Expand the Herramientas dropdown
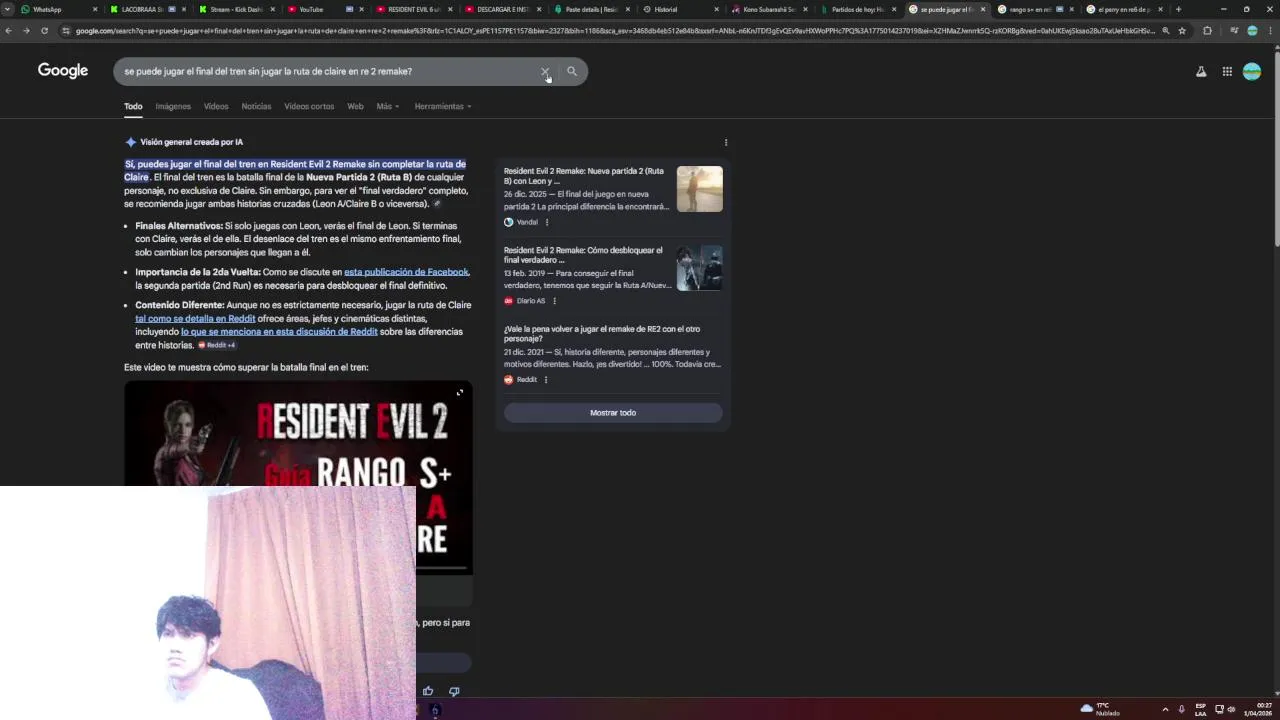 pyautogui.click(x=442, y=106)
